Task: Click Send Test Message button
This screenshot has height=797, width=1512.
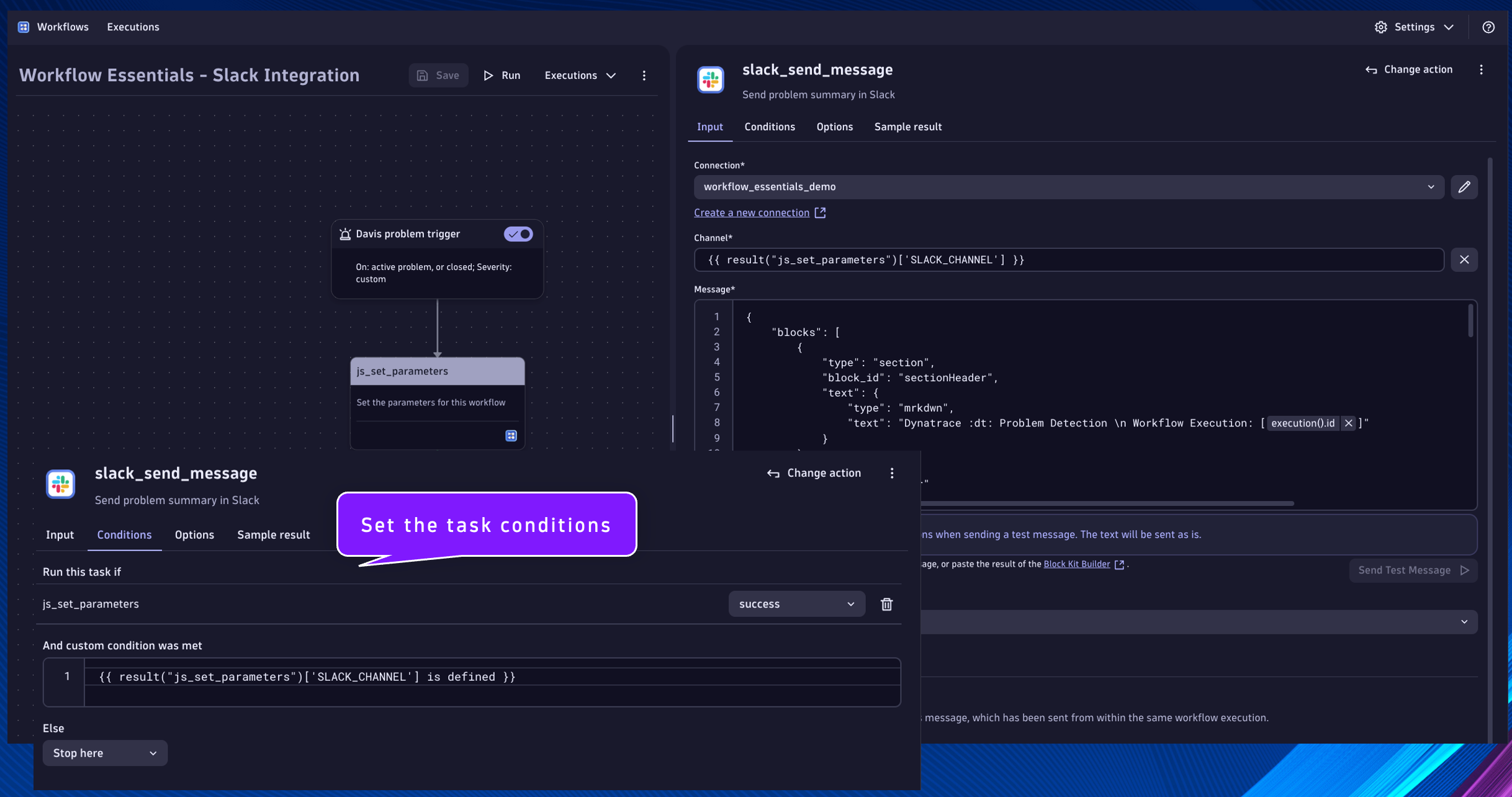Action: [x=1413, y=570]
